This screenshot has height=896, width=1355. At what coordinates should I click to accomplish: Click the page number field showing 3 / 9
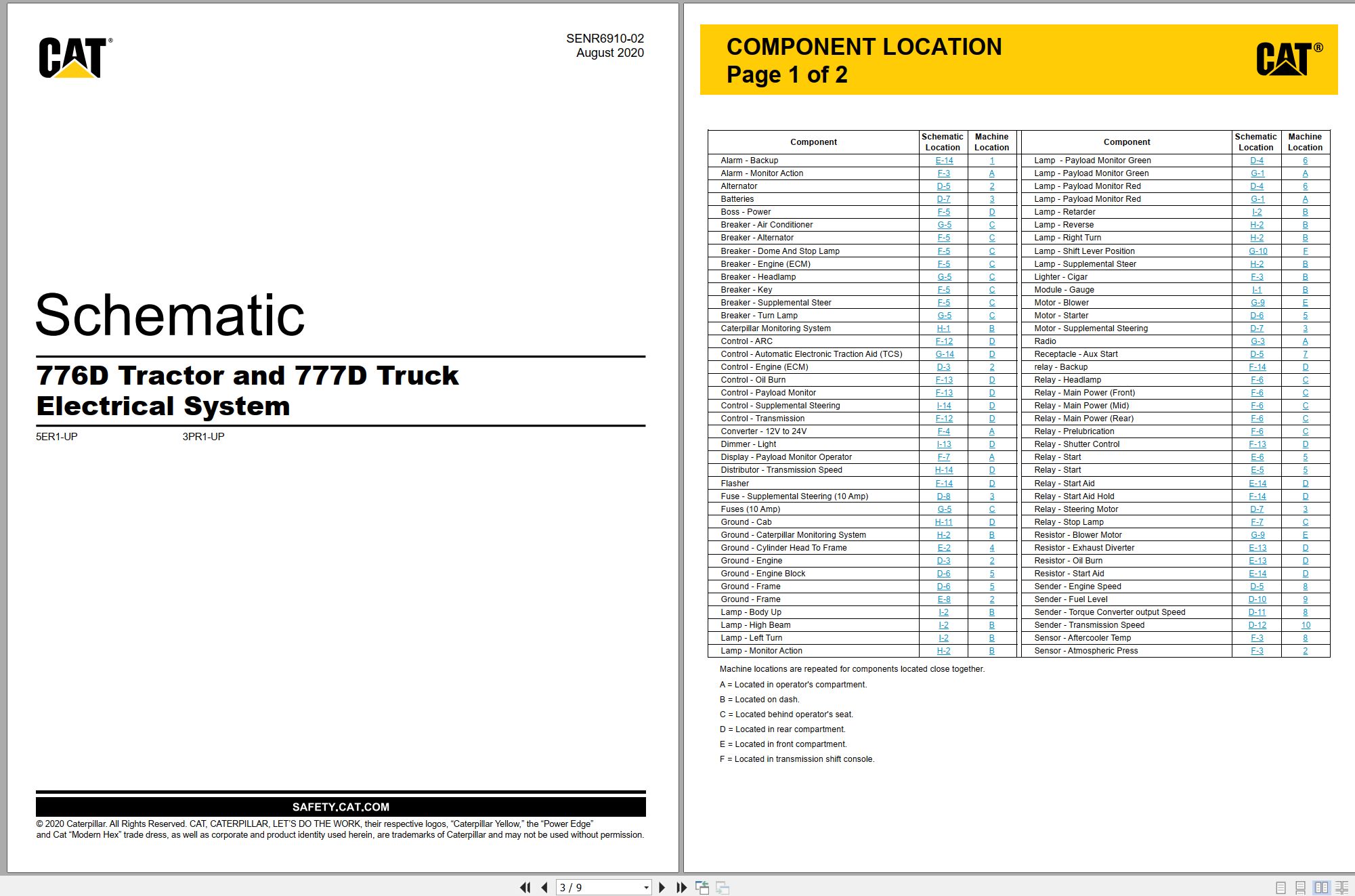599,887
